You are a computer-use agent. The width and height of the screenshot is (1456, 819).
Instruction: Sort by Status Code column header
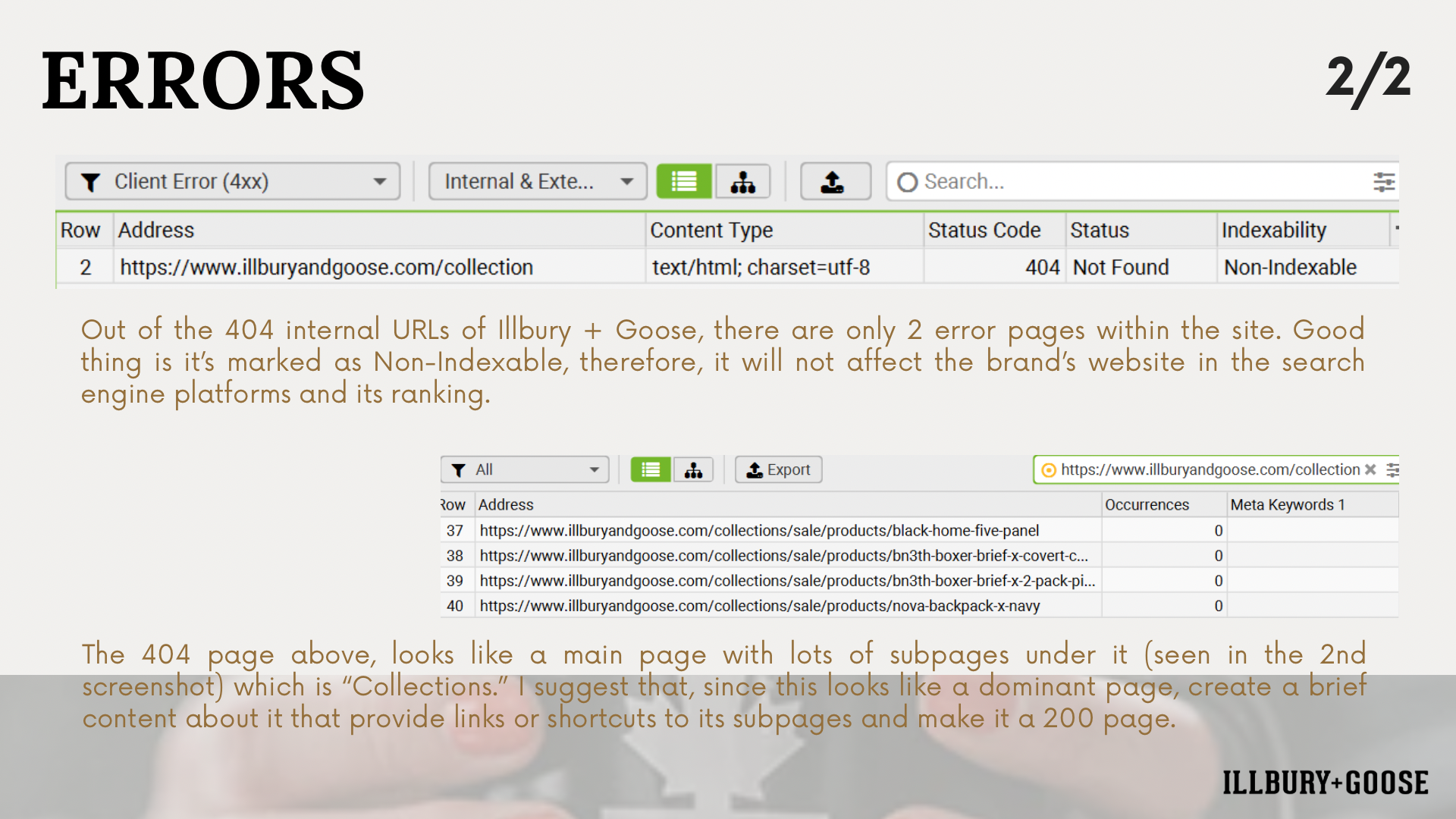pyautogui.click(x=984, y=231)
